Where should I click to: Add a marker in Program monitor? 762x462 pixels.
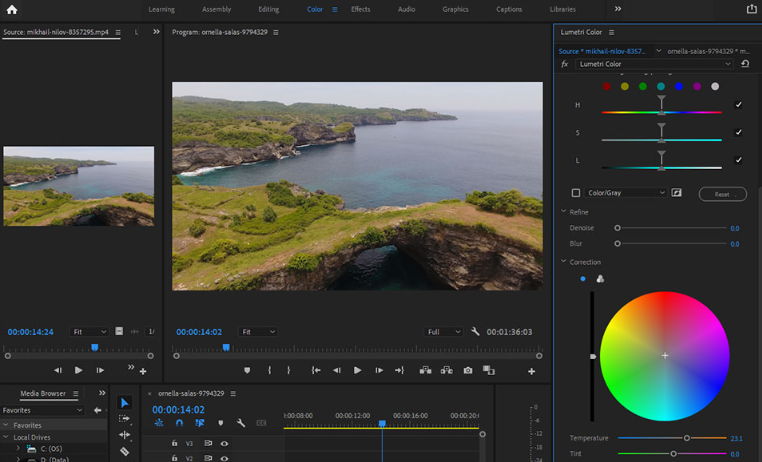tap(247, 371)
